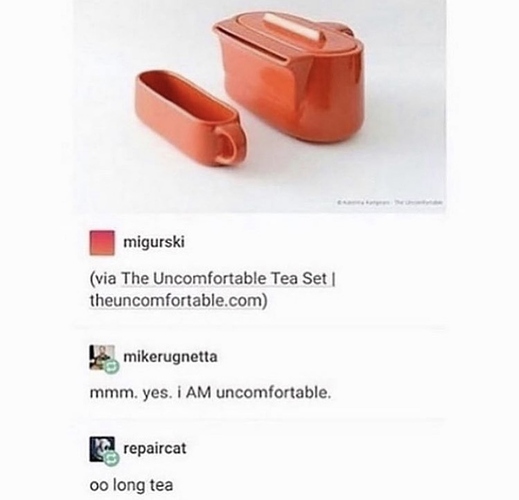The width and height of the screenshot is (519, 500).
Task: Click the 'i AM uncomfortable' comment text
Action: click(210, 393)
